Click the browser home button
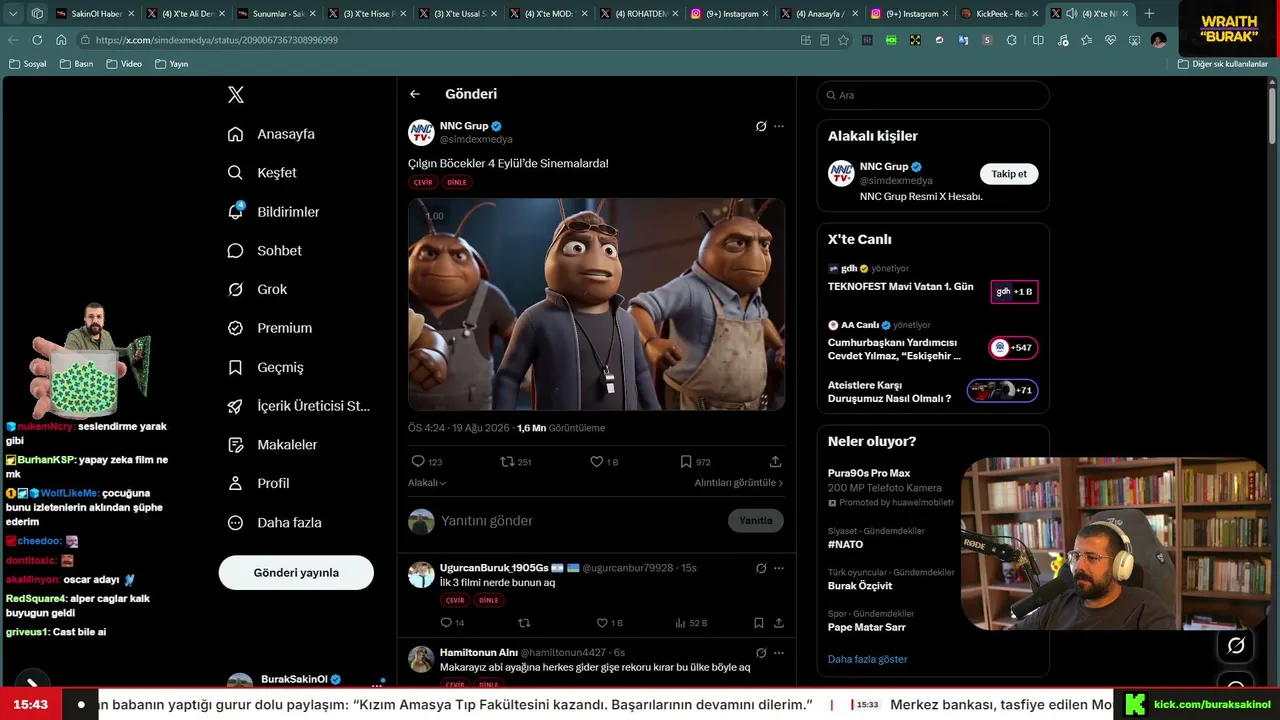The width and height of the screenshot is (1280, 720). pos(61,40)
